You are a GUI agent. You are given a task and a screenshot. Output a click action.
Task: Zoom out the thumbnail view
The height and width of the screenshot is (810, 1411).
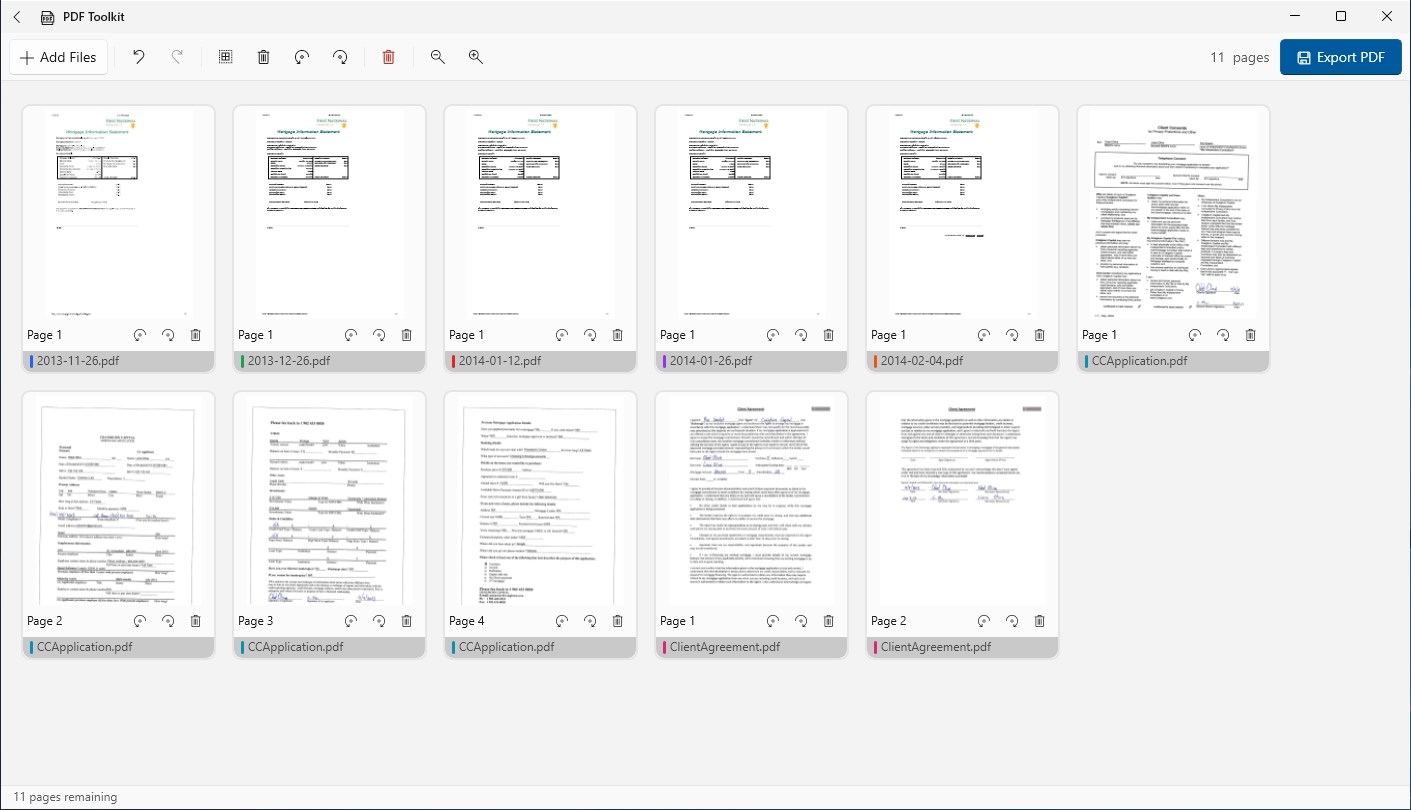(x=438, y=57)
